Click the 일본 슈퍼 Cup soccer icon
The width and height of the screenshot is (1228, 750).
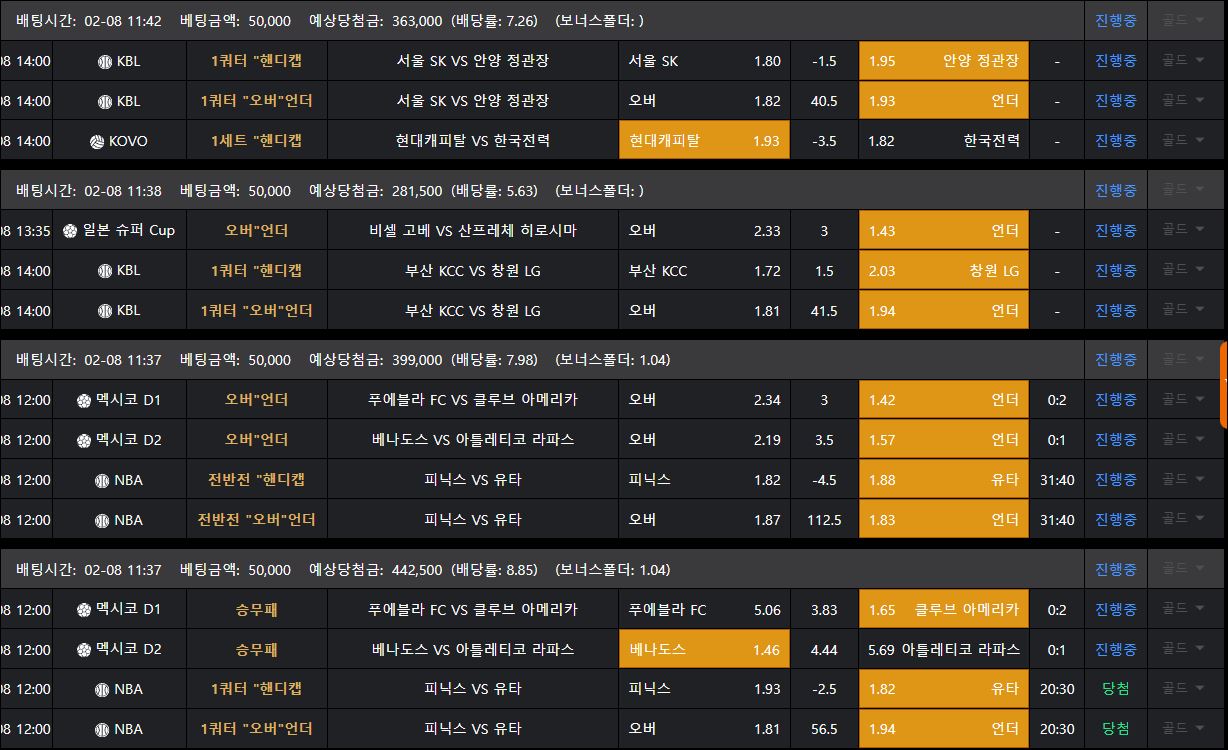point(70,231)
